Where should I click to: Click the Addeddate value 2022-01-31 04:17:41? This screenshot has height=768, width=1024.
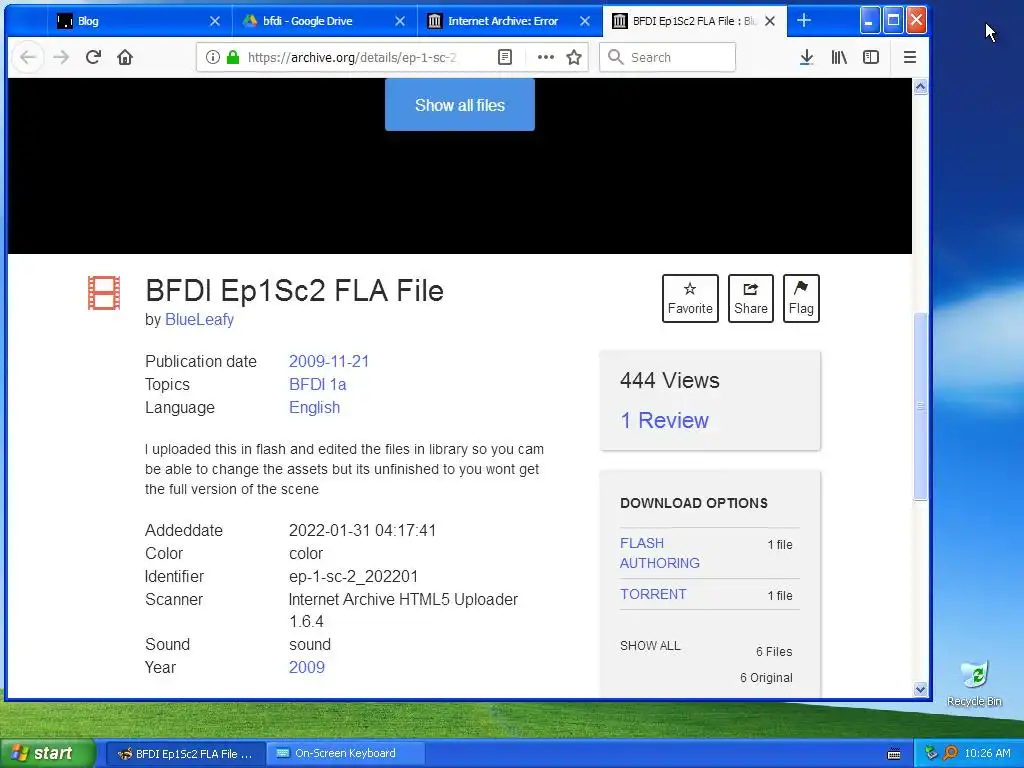(x=362, y=530)
